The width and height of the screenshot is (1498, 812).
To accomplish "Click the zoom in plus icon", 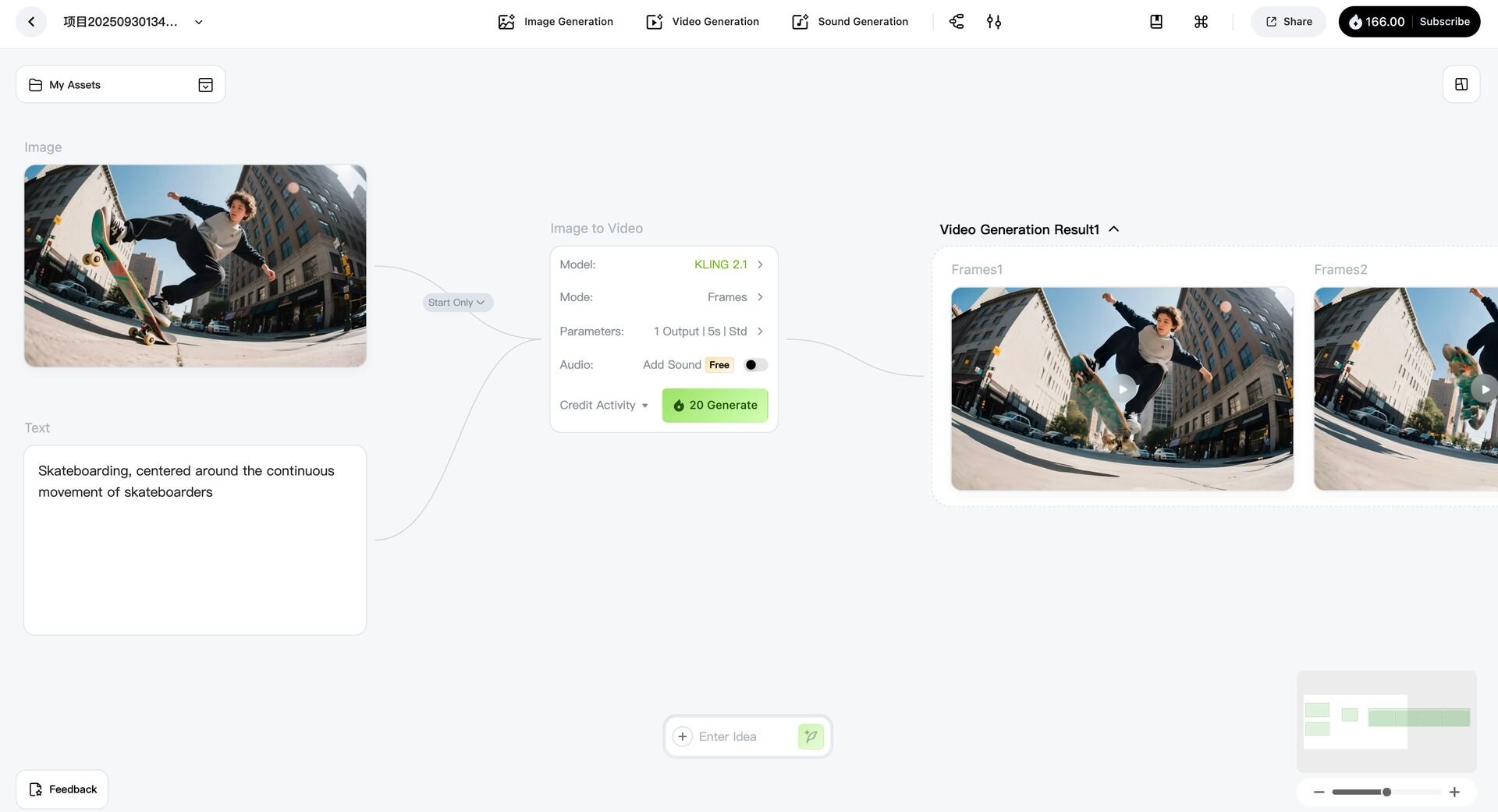I will coord(1454,792).
